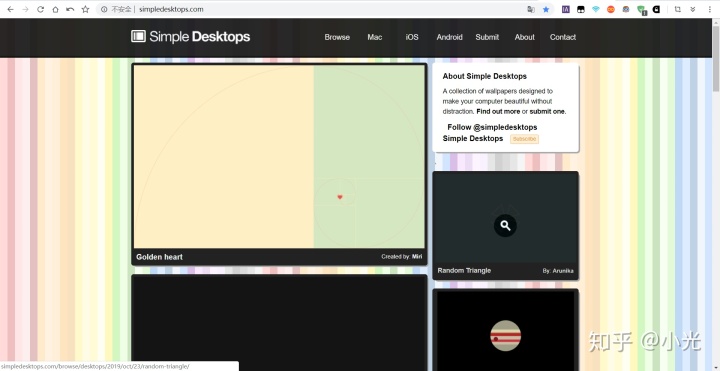Click the About Simple Desktops heading
Viewport: 720px width, 371px height.
(x=484, y=76)
